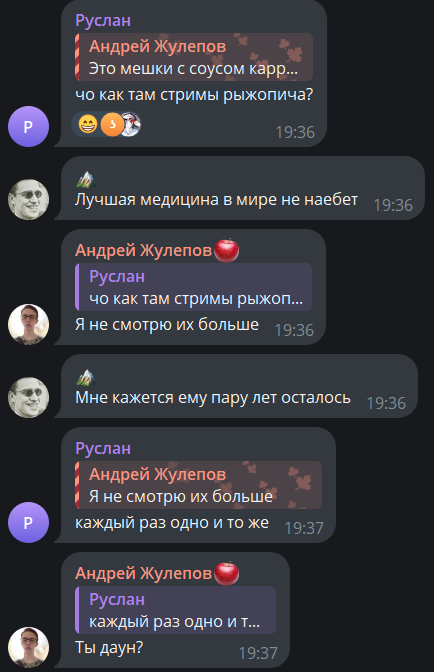Open Руслан's purple avatar next to the 19:36 message

click(x=28, y=126)
